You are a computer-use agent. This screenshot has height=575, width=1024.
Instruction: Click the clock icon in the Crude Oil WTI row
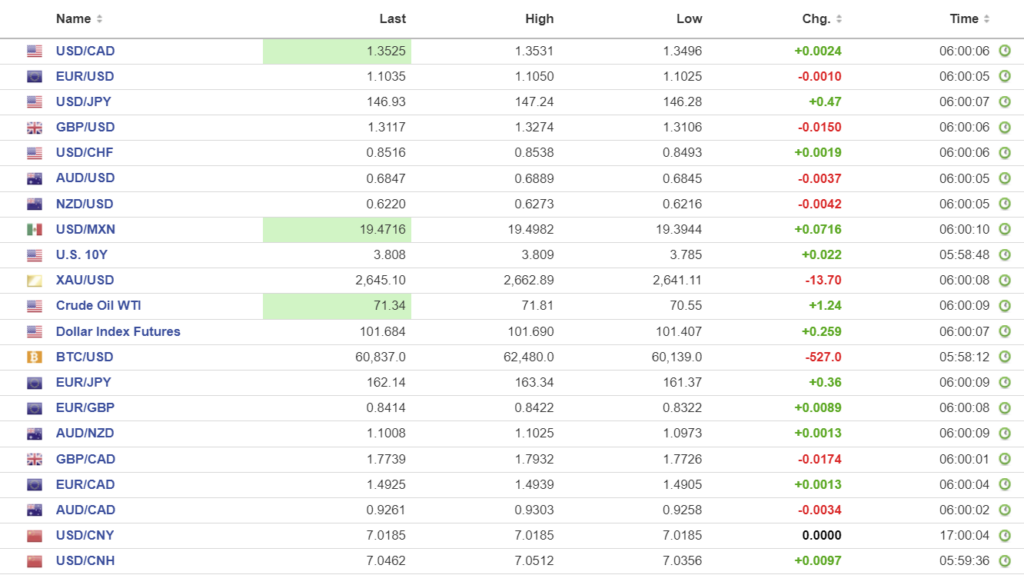pyautogui.click(x=1005, y=306)
